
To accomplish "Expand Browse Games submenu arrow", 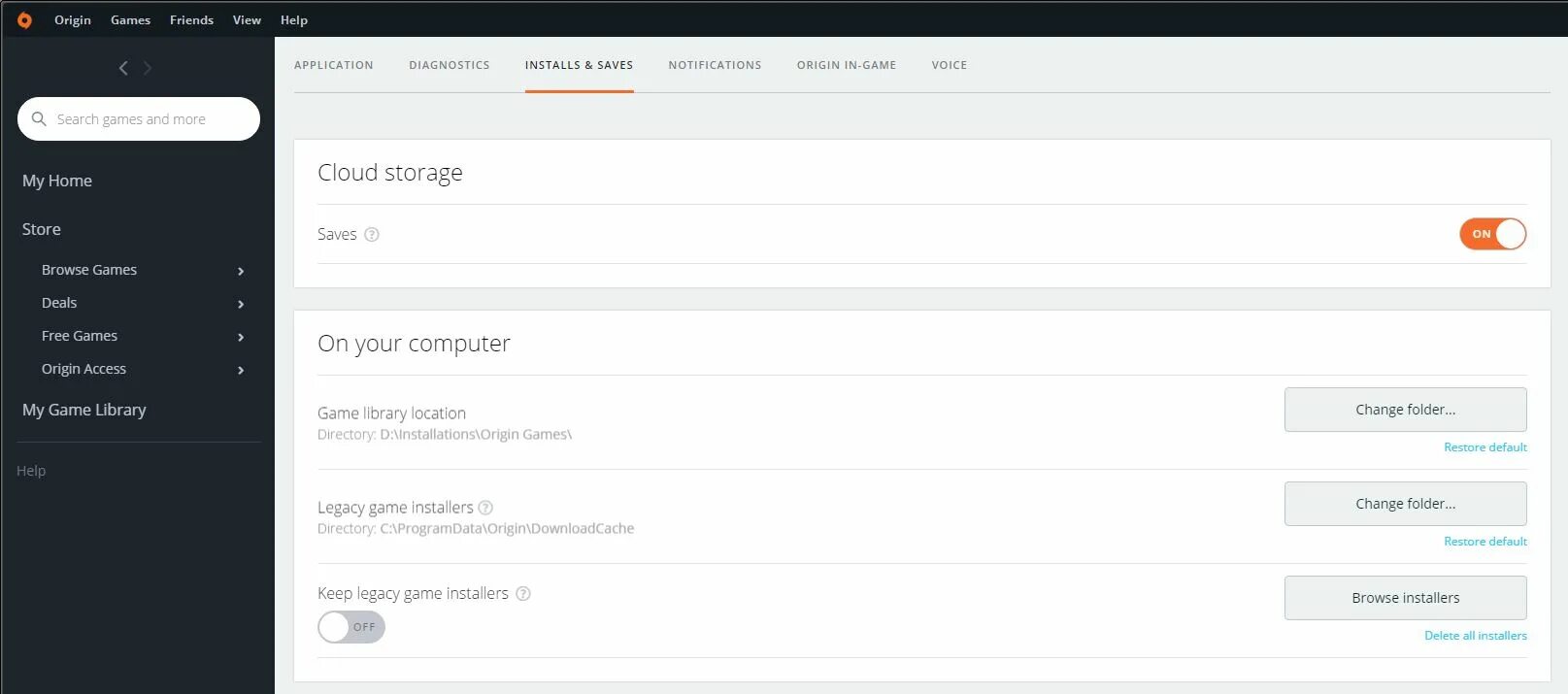I will click(241, 271).
